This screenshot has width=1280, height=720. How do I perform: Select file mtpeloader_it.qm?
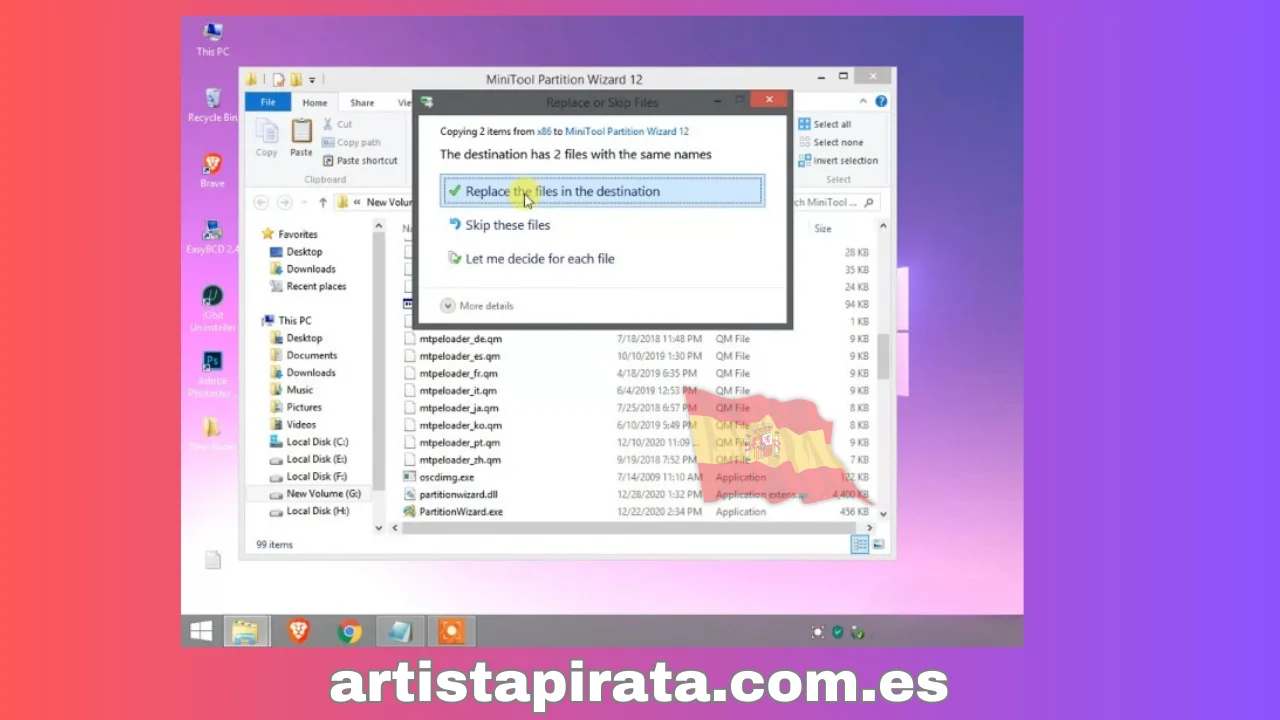pyautogui.click(x=450, y=390)
